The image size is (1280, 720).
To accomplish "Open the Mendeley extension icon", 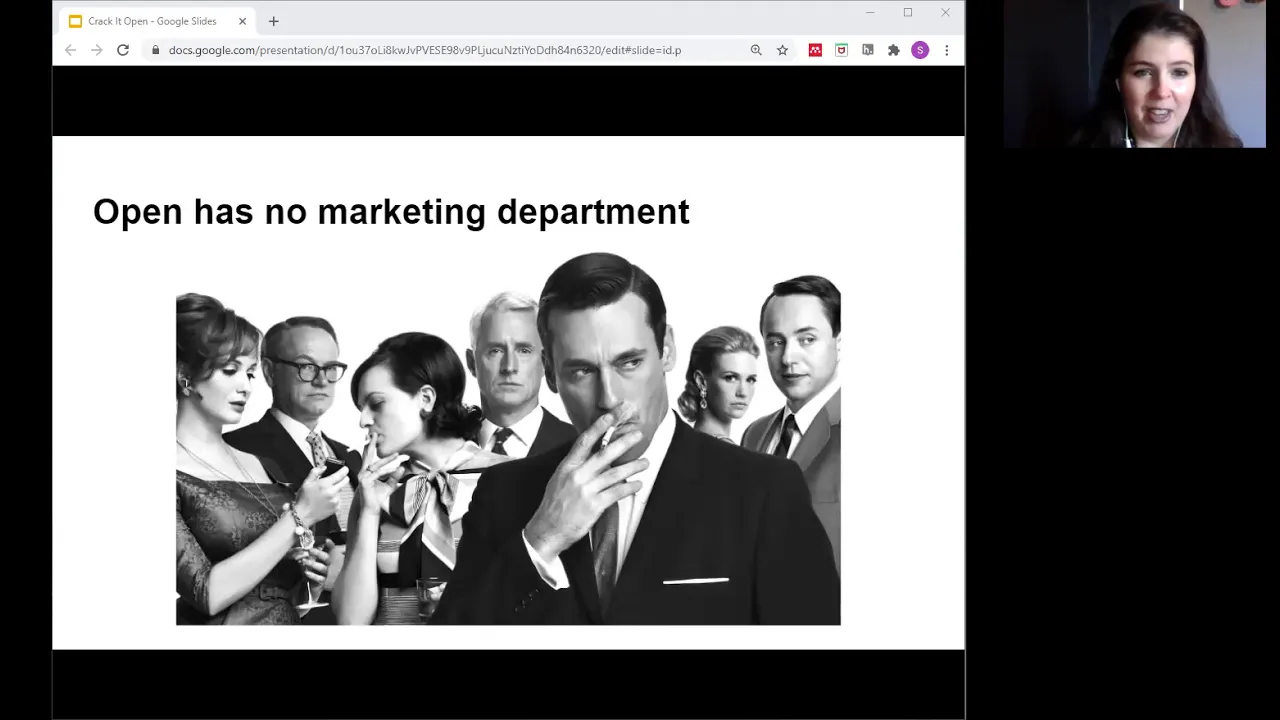I will [x=815, y=50].
